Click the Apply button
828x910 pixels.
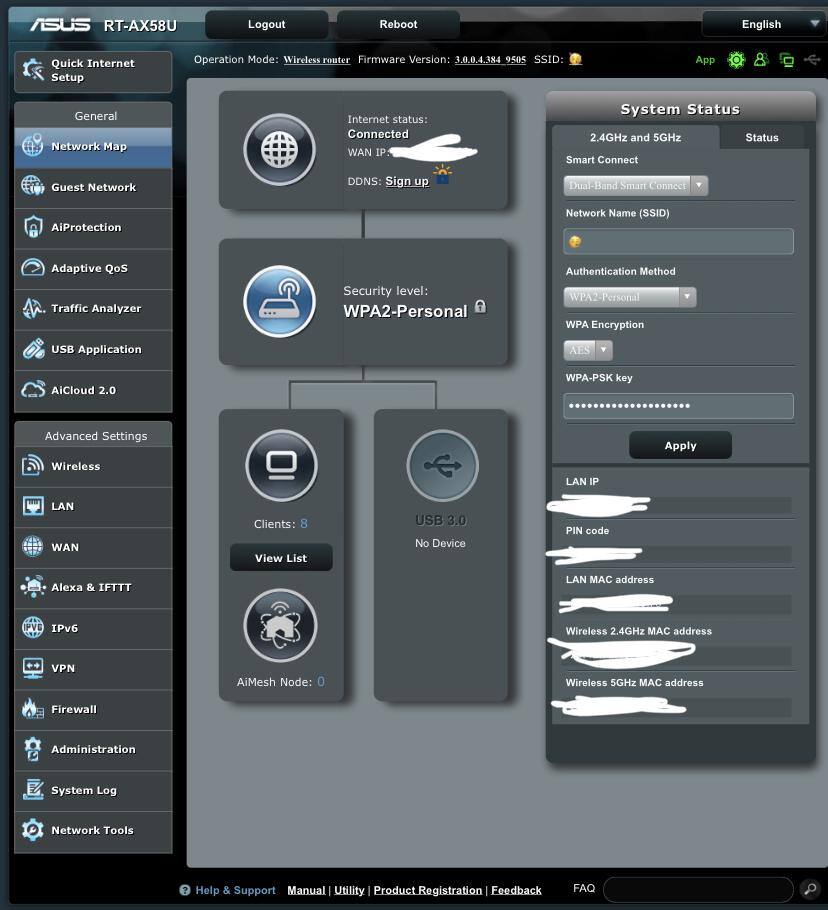point(680,446)
